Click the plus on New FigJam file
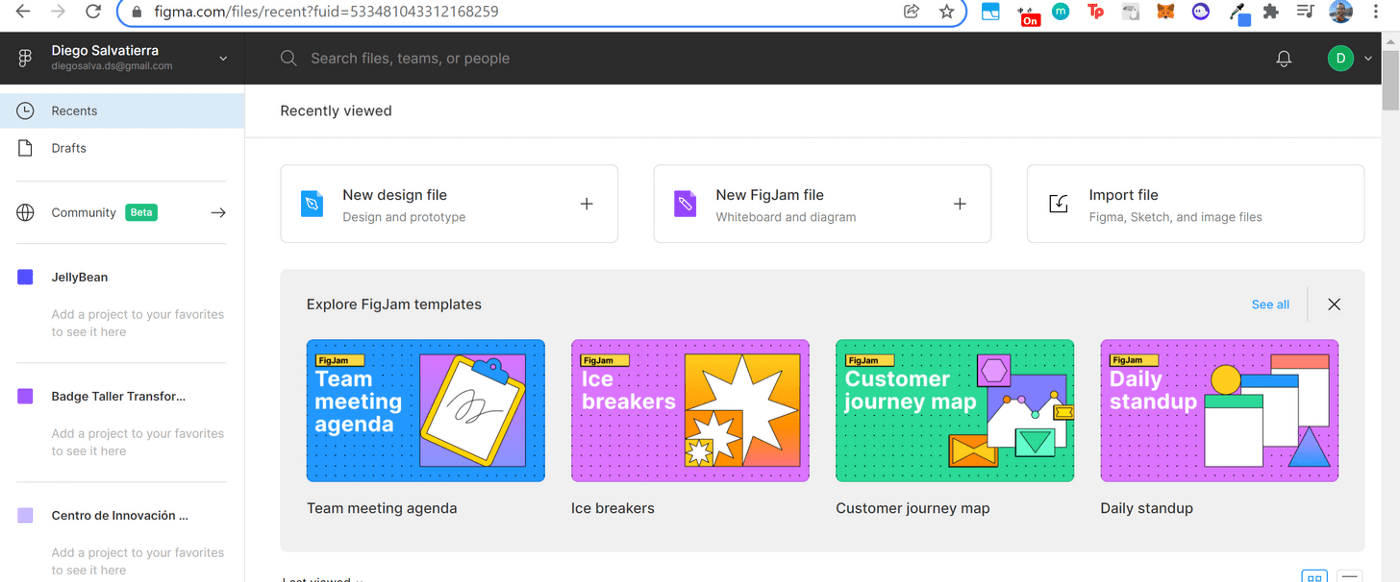1400x582 pixels. 960,204
